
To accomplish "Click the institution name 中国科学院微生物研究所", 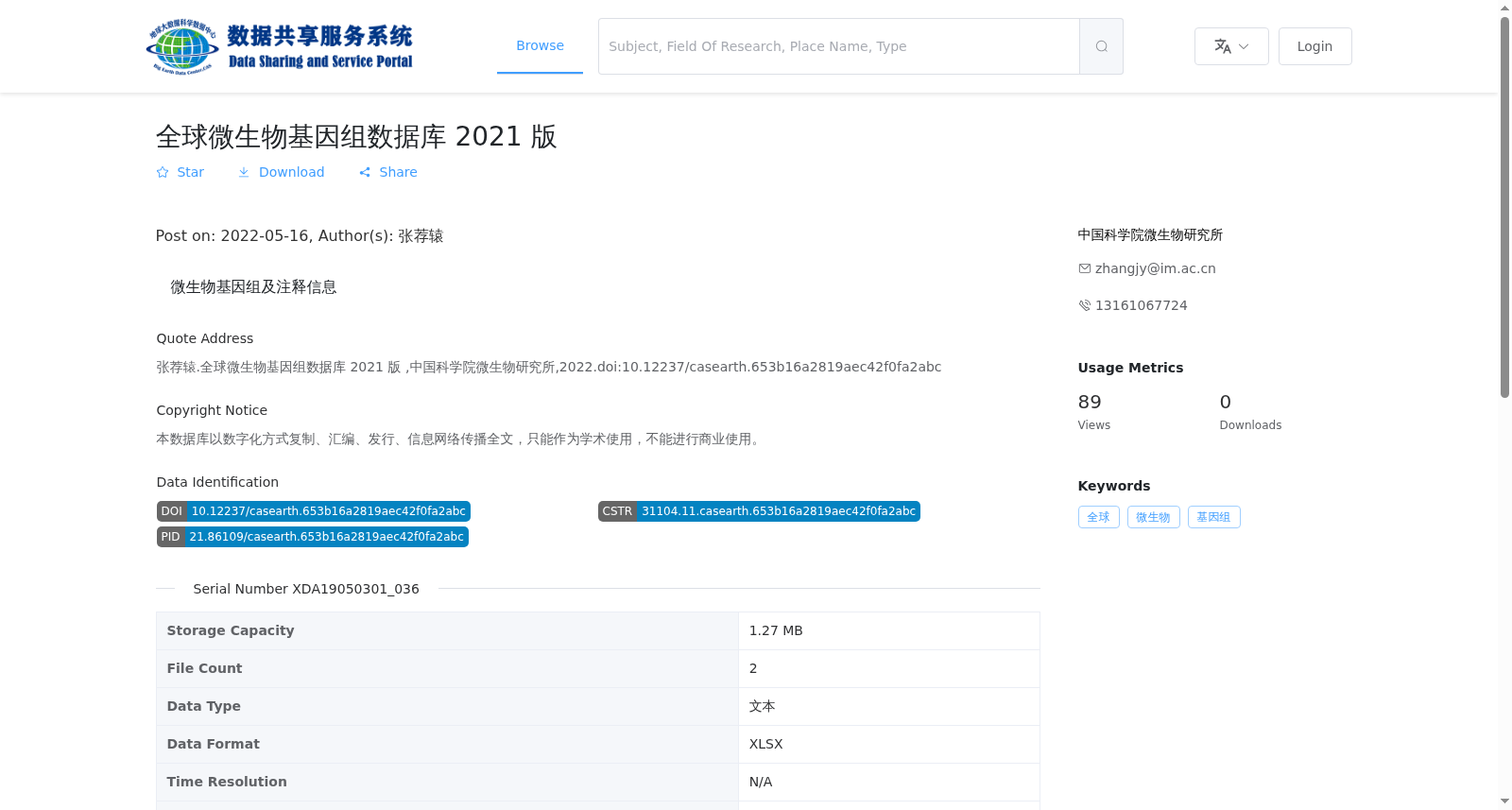I will point(1150,234).
